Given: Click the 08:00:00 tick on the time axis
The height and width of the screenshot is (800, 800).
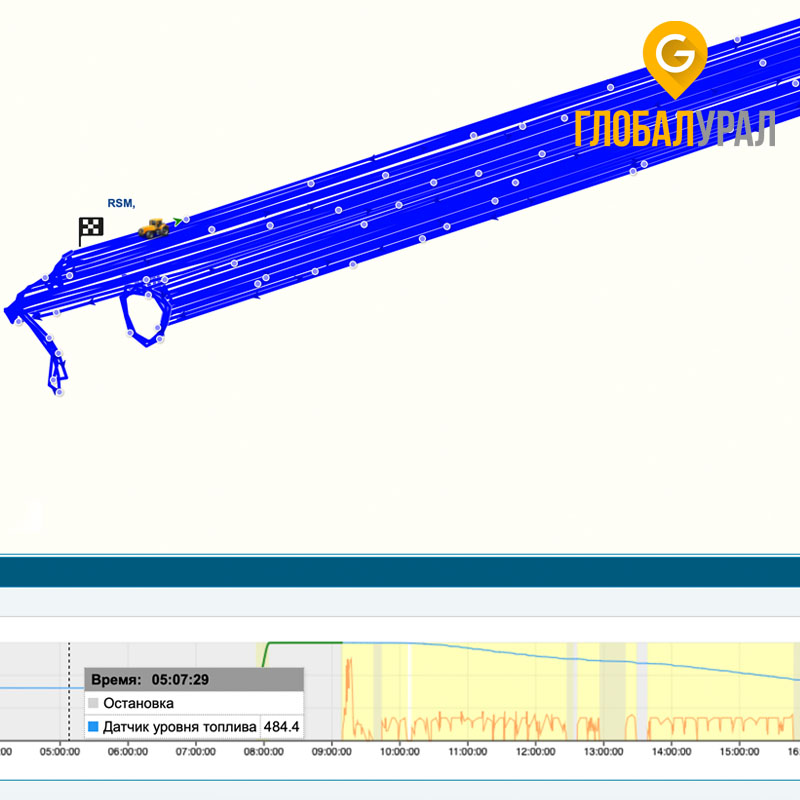Looking at the screenshot, I should click(262, 751).
